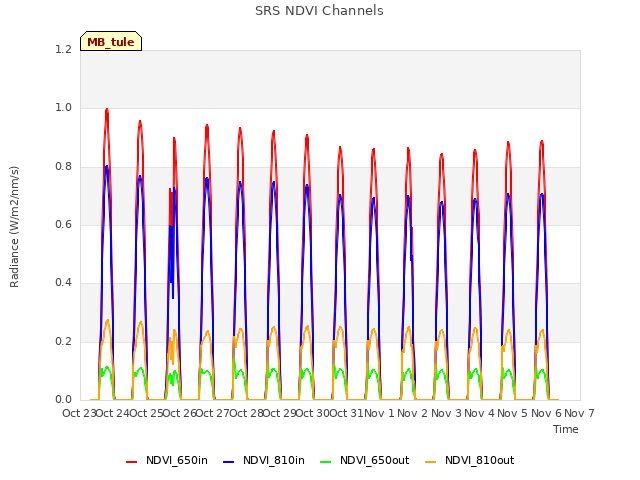The image size is (640, 480).
Task: Click the Nov 4 tick label
Action: coord(479,413)
